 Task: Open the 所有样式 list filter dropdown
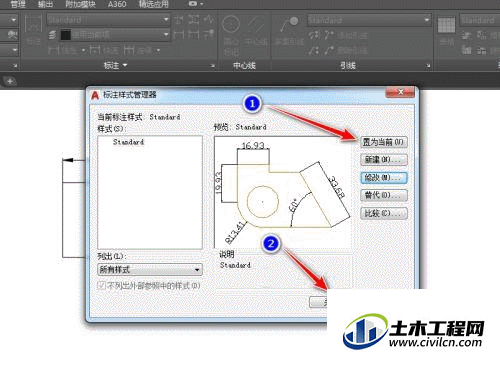tap(150, 269)
